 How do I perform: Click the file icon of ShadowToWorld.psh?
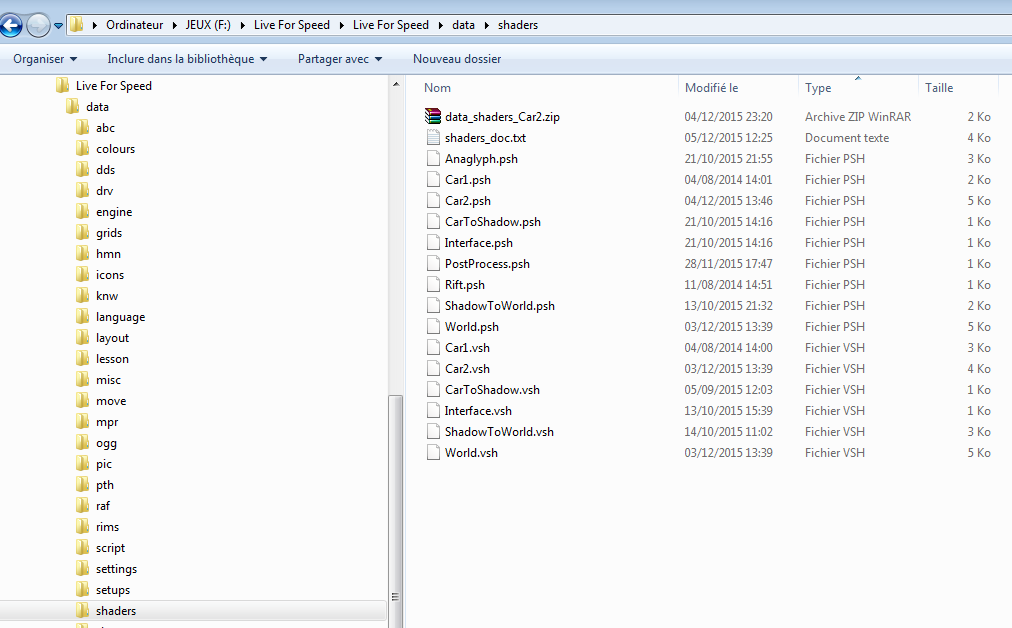[433, 305]
